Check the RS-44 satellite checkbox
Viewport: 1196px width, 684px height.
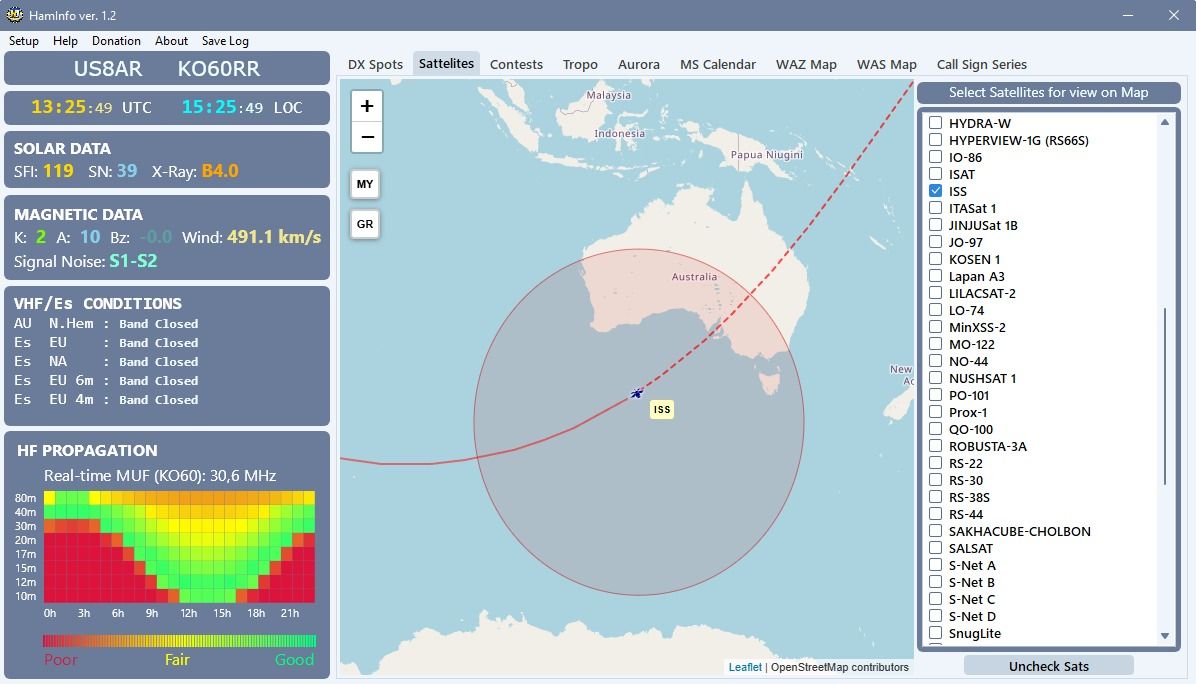click(x=936, y=514)
